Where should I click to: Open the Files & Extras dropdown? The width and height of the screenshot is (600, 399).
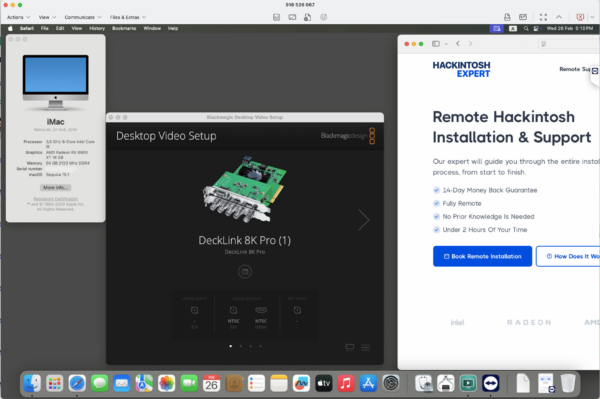[128, 17]
